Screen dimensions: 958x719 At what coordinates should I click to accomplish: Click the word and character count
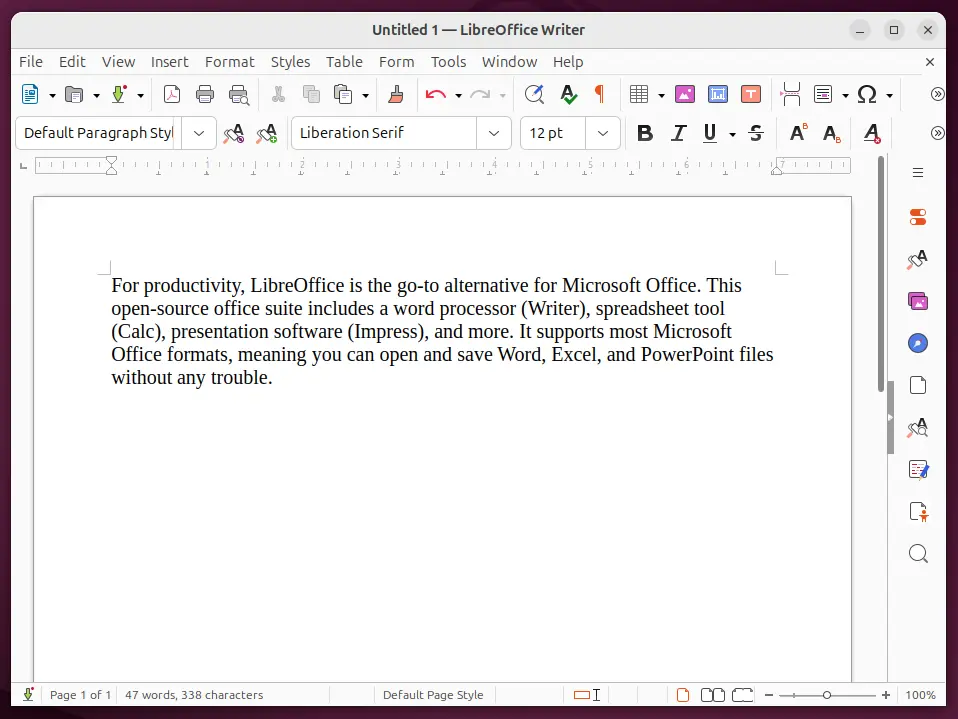[194, 695]
